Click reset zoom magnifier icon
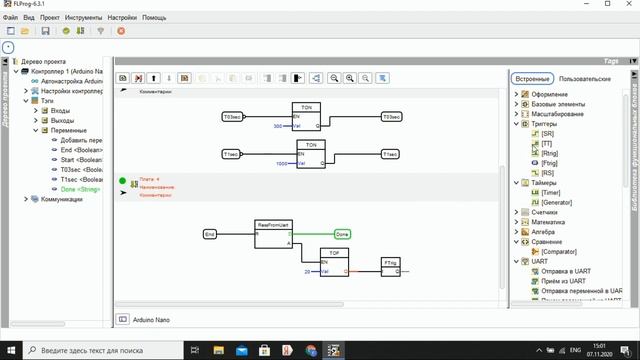Viewport: 640px width, 360px height. (366, 78)
